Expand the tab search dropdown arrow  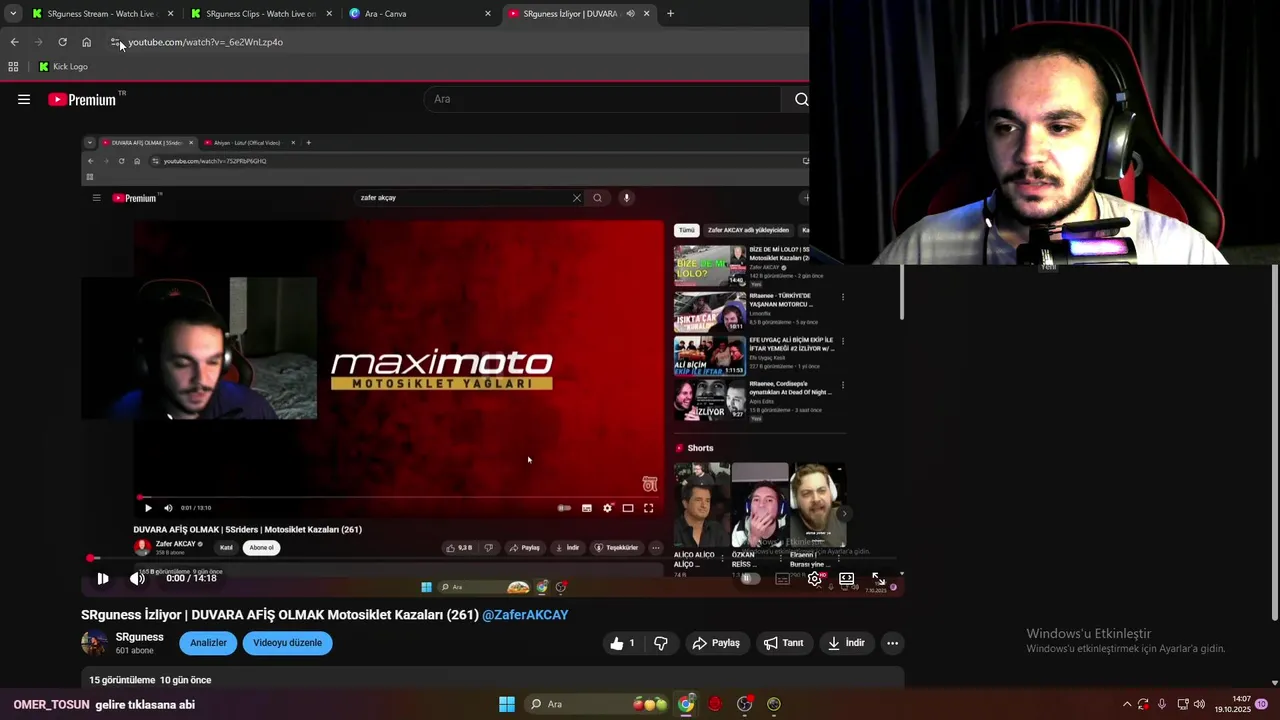[x=13, y=13]
